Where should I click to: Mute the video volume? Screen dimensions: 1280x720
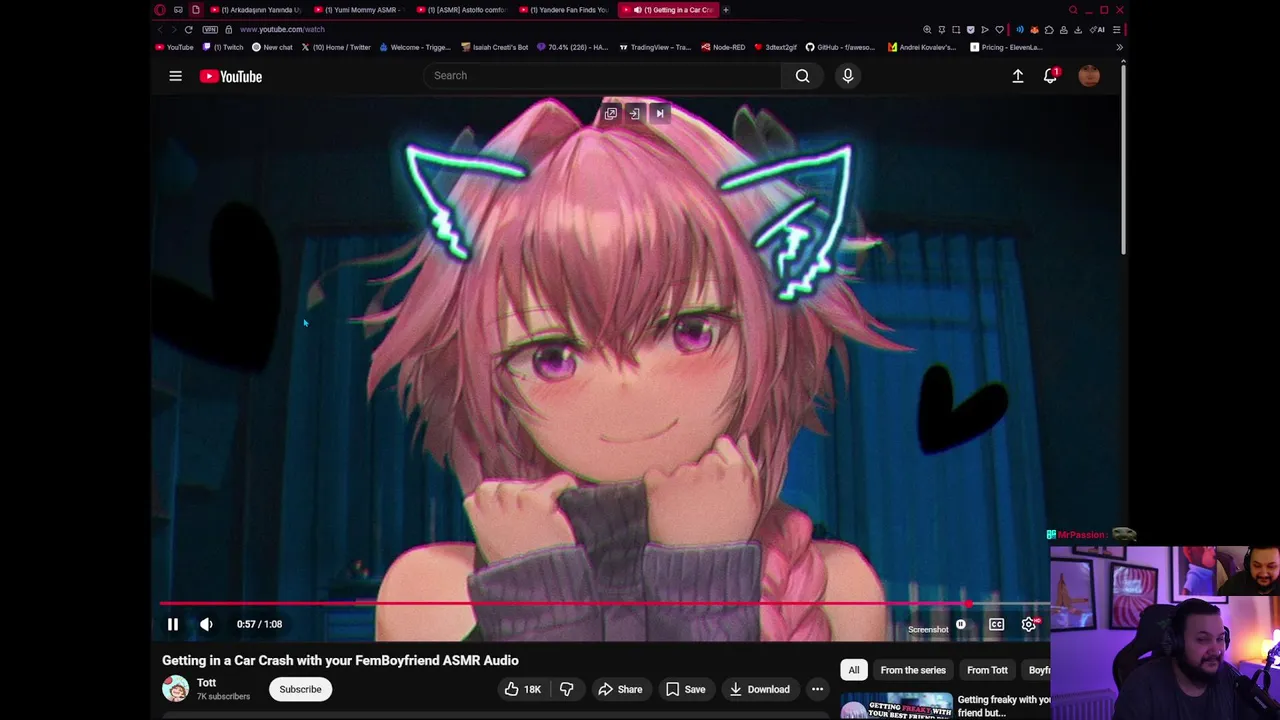pyautogui.click(x=206, y=624)
